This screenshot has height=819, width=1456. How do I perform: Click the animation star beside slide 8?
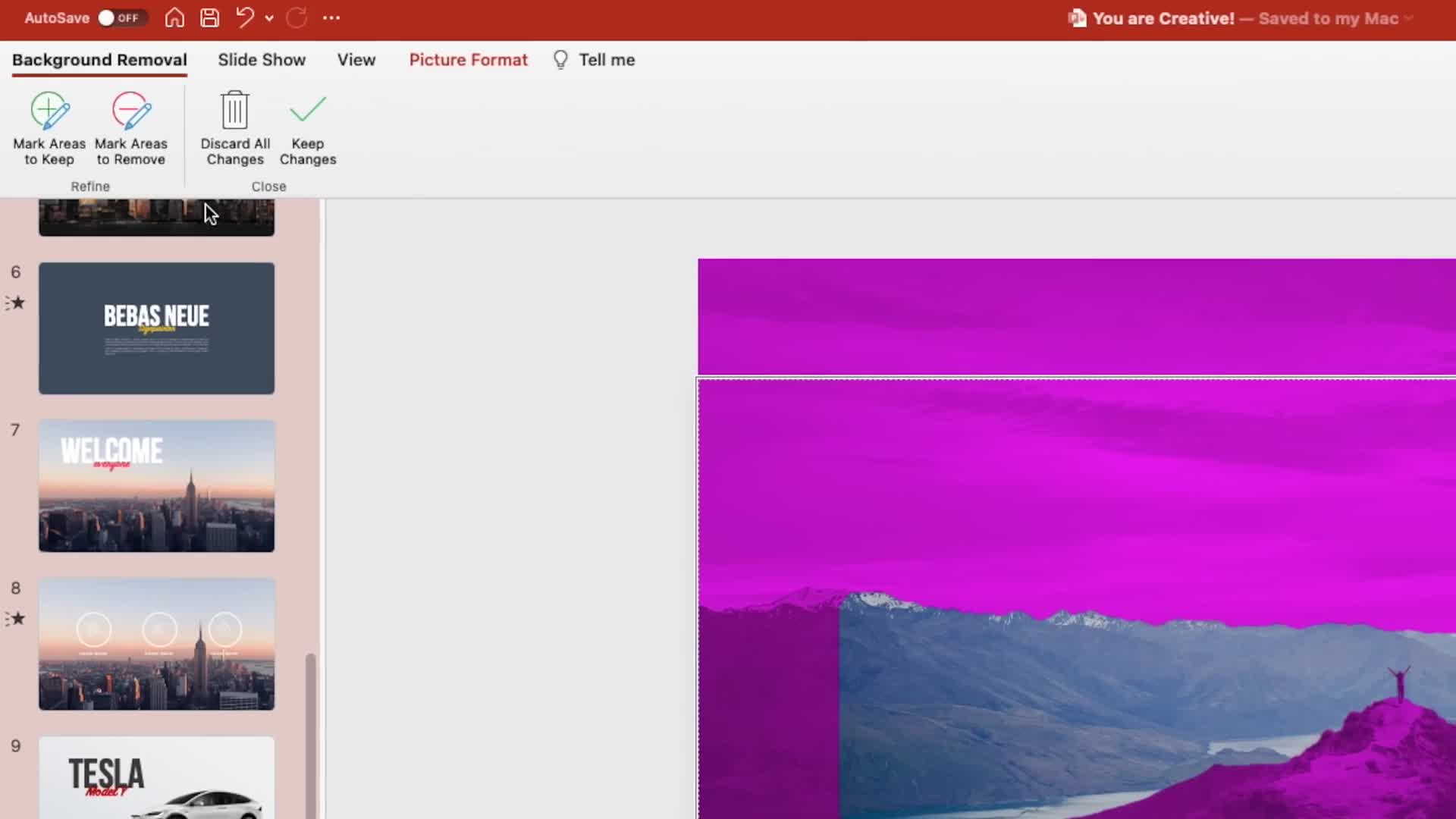16,619
